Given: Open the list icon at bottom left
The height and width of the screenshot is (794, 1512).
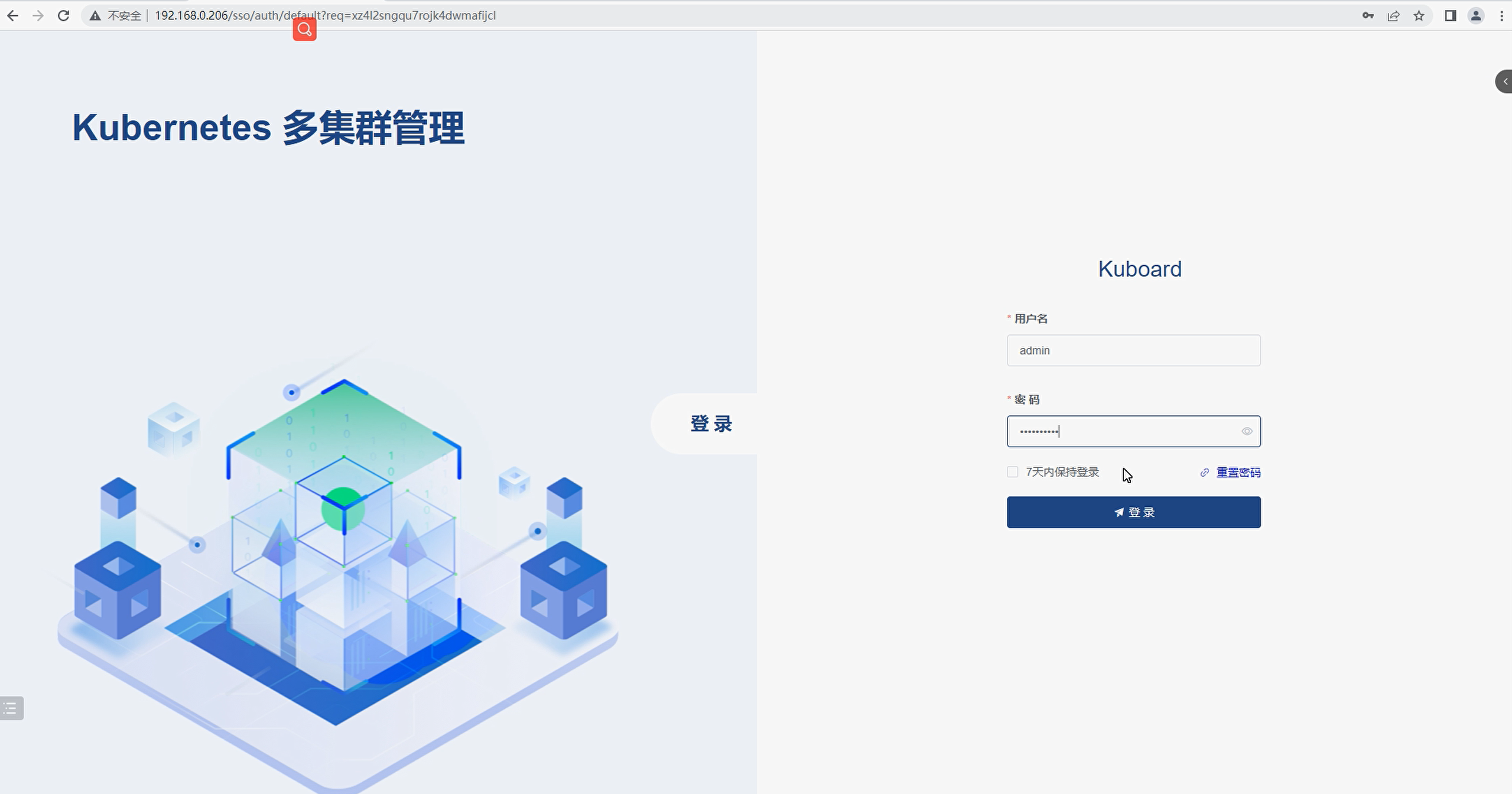Looking at the screenshot, I should click(11, 708).
